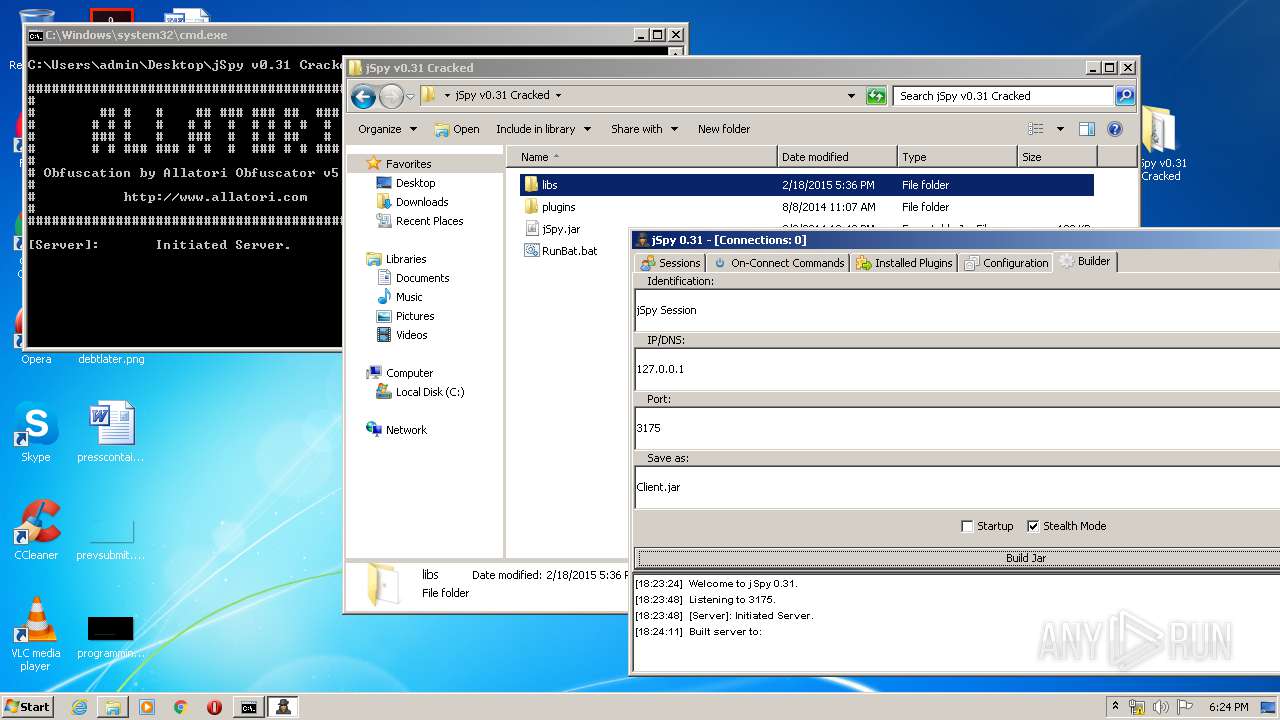Open Recent Places in navigation pane

pyautogui.click(x=429, y=221)
